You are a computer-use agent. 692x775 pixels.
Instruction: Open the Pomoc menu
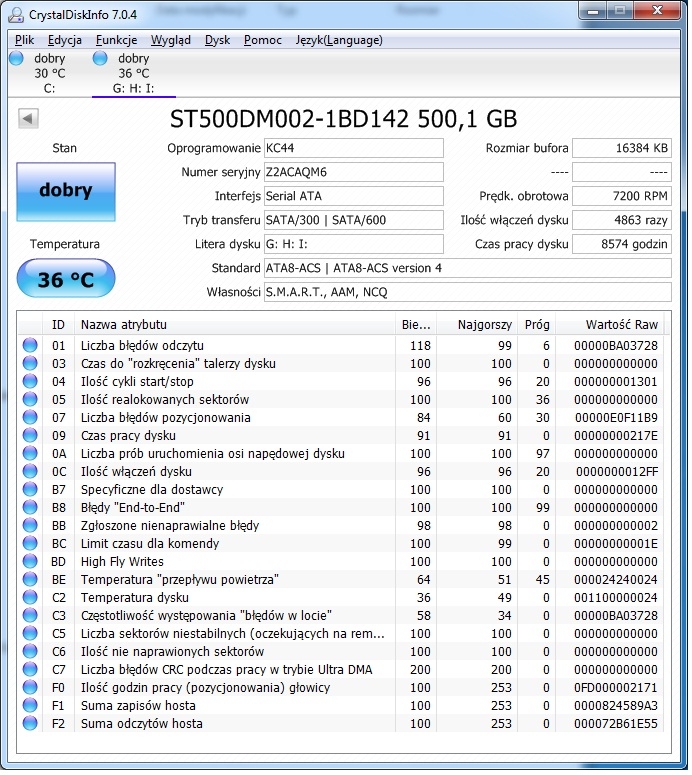[262, 40]
